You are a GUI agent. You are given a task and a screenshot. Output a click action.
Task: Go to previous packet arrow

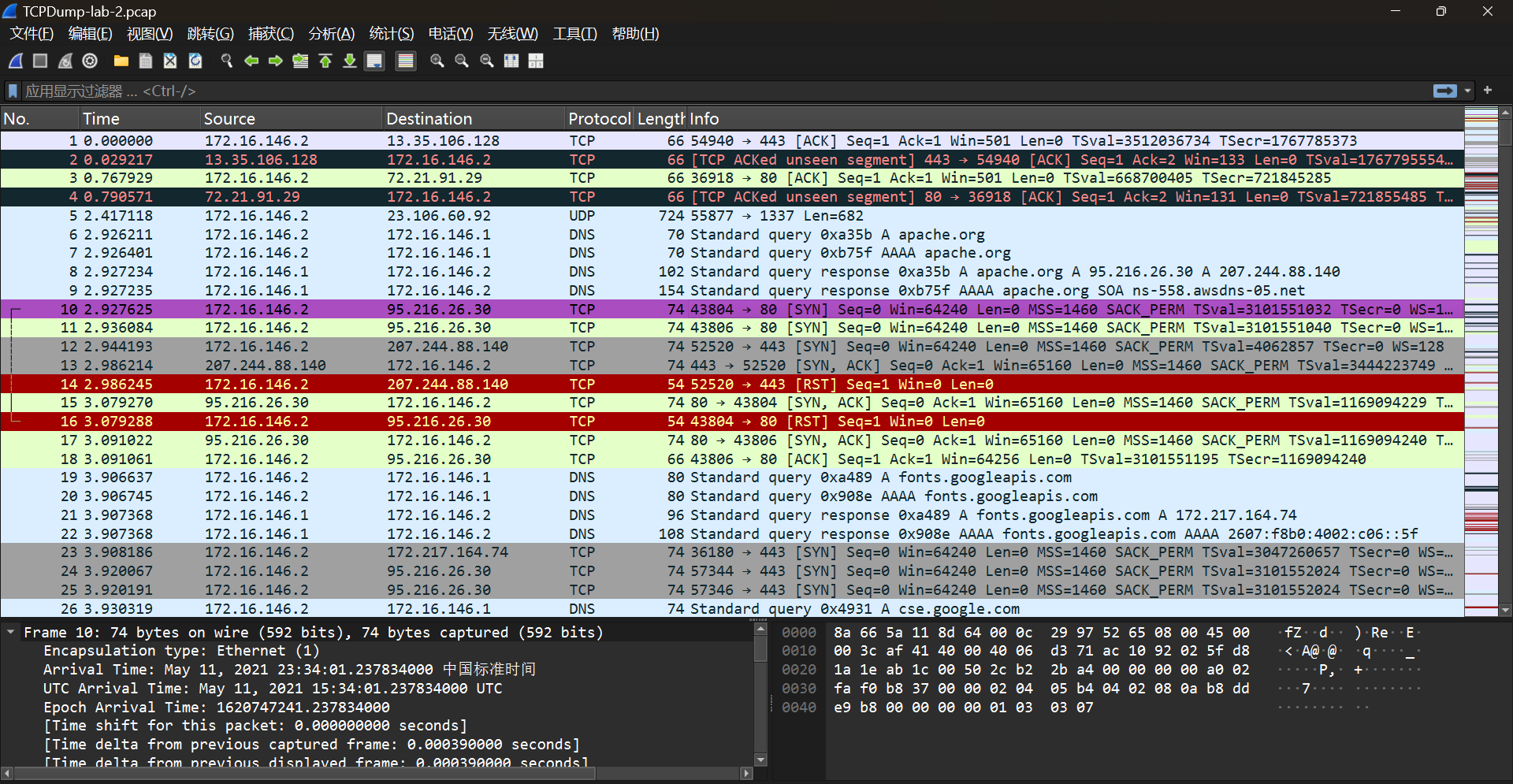tap(251, 61)
